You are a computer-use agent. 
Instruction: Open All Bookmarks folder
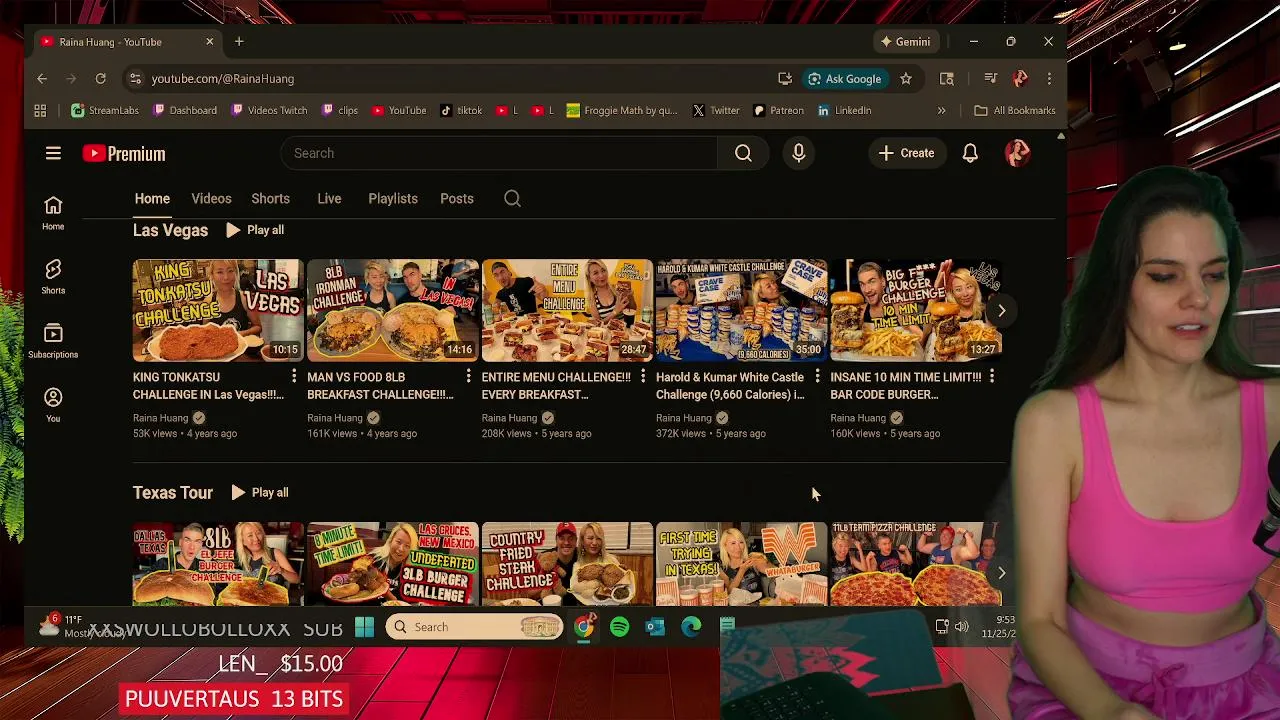click(1014, 110)
